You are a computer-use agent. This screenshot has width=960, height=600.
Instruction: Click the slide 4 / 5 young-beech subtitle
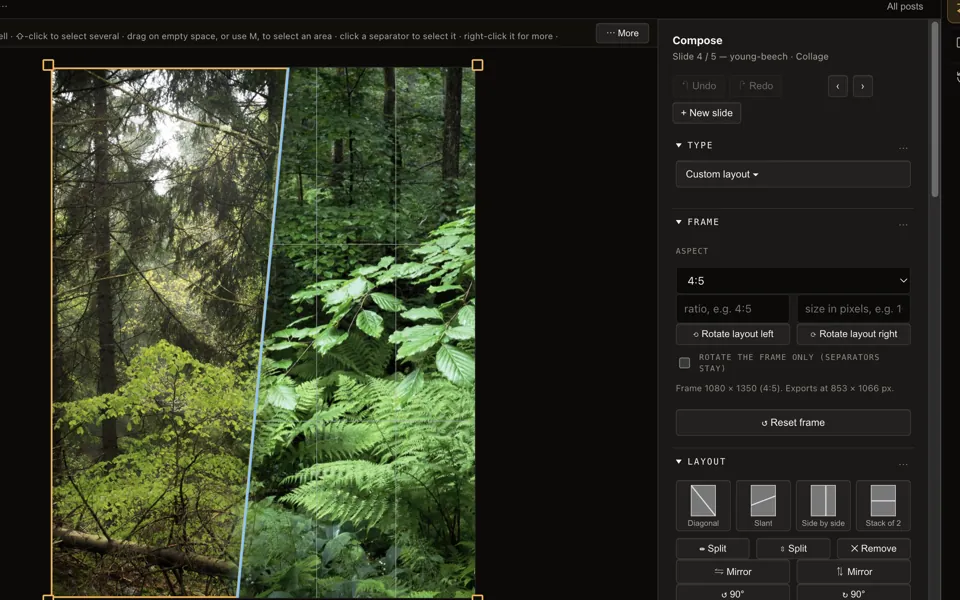(750, 56)
